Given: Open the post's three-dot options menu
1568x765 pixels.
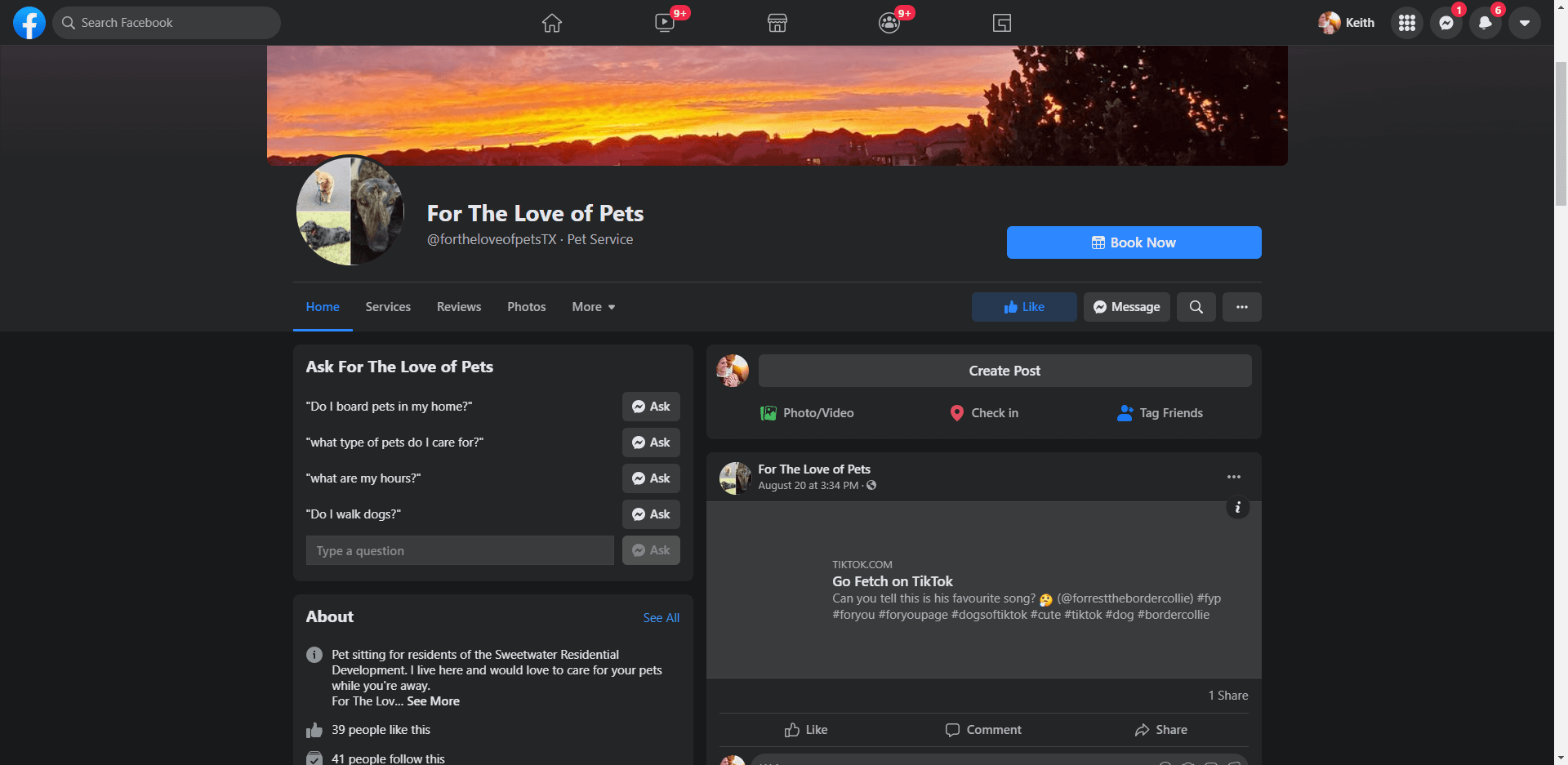Looking at the screenshot, I should click(1233, 477).
